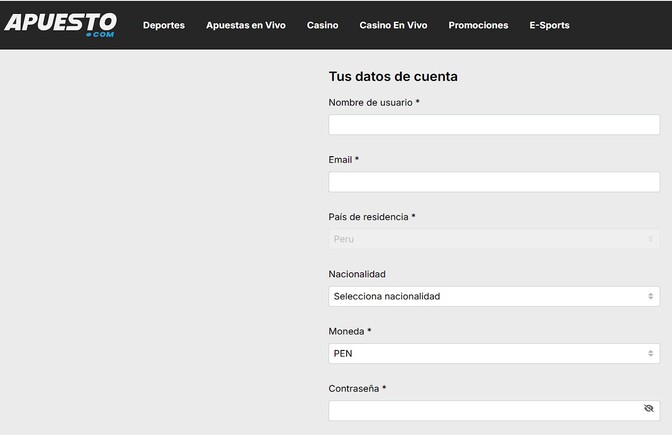The image size is (672, 435).
Task: Expand the Selecciona nacionalidad dropdown
Action: pos(493,296)
